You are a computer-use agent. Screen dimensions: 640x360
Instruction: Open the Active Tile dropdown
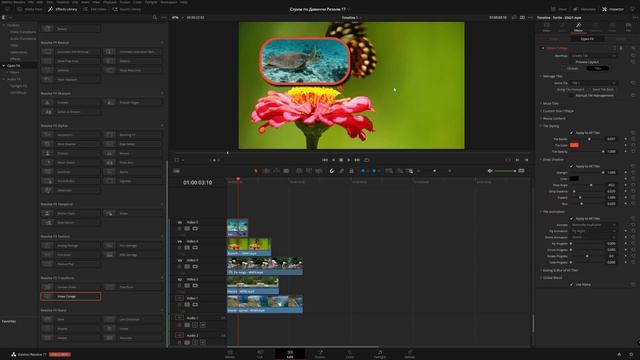tap(593, 83)
